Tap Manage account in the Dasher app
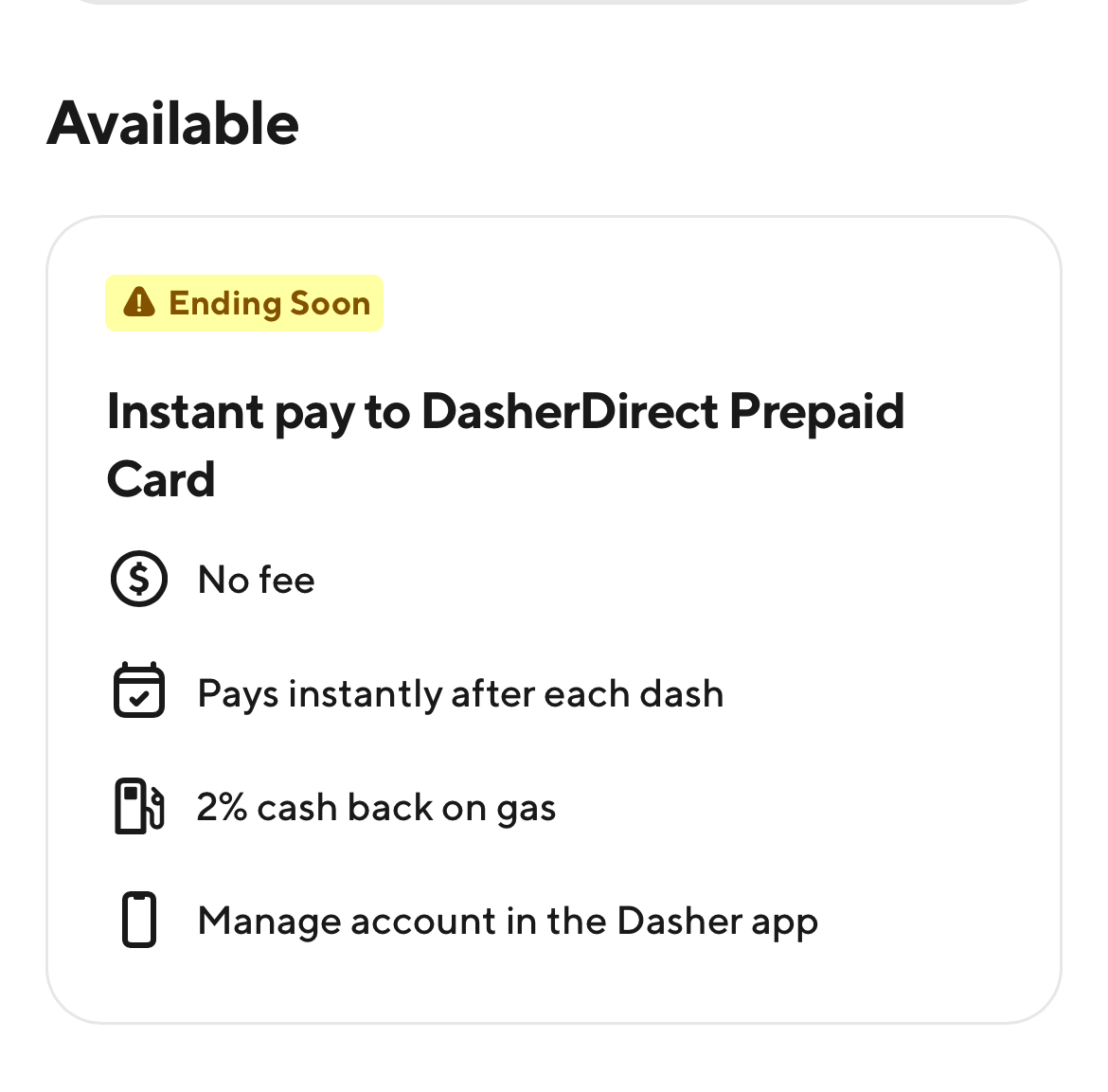The image size is (1108, 1092). (x=508, y=922)
